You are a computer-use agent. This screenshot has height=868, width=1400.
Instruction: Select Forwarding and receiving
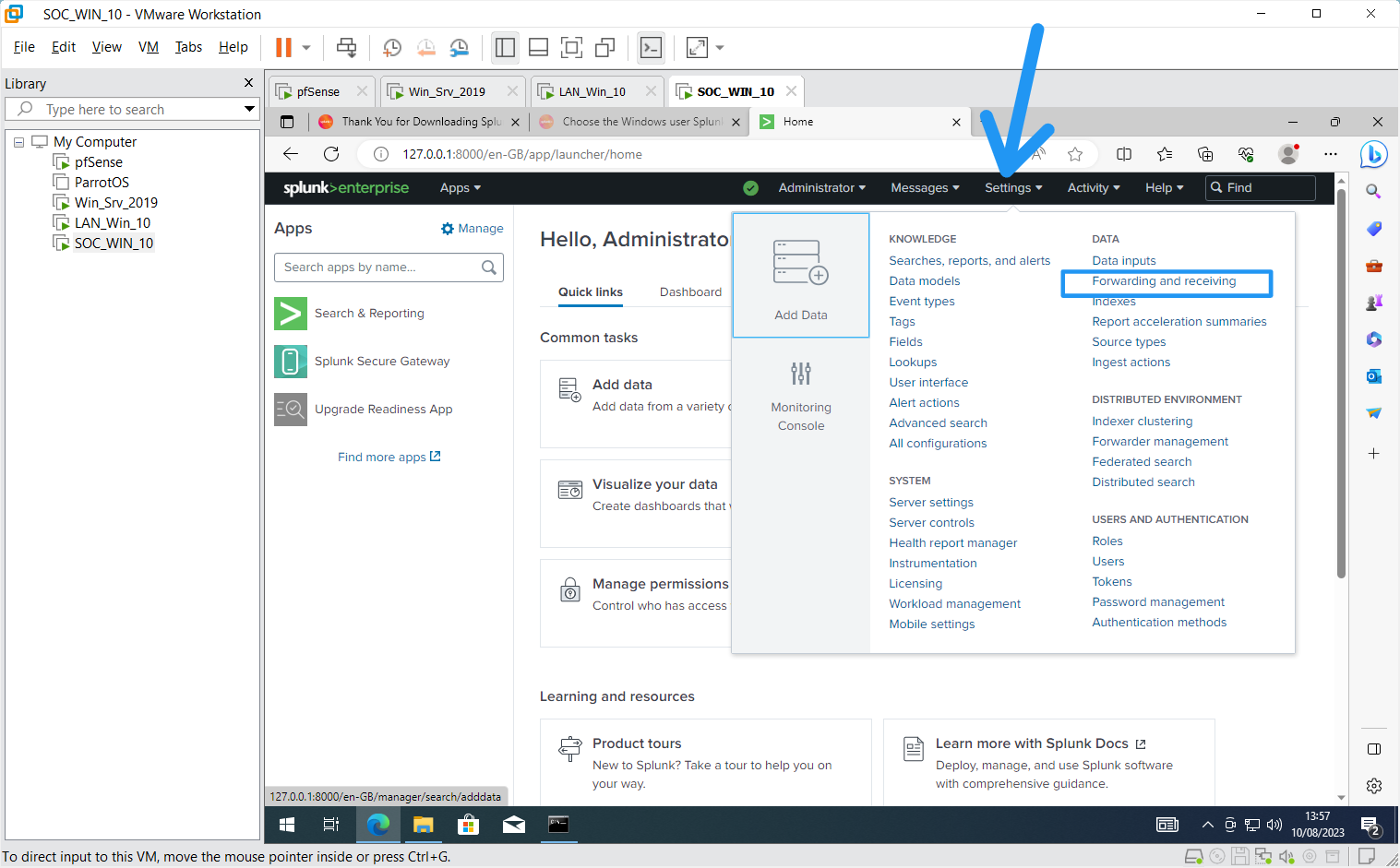click(x=1164, y=281)
